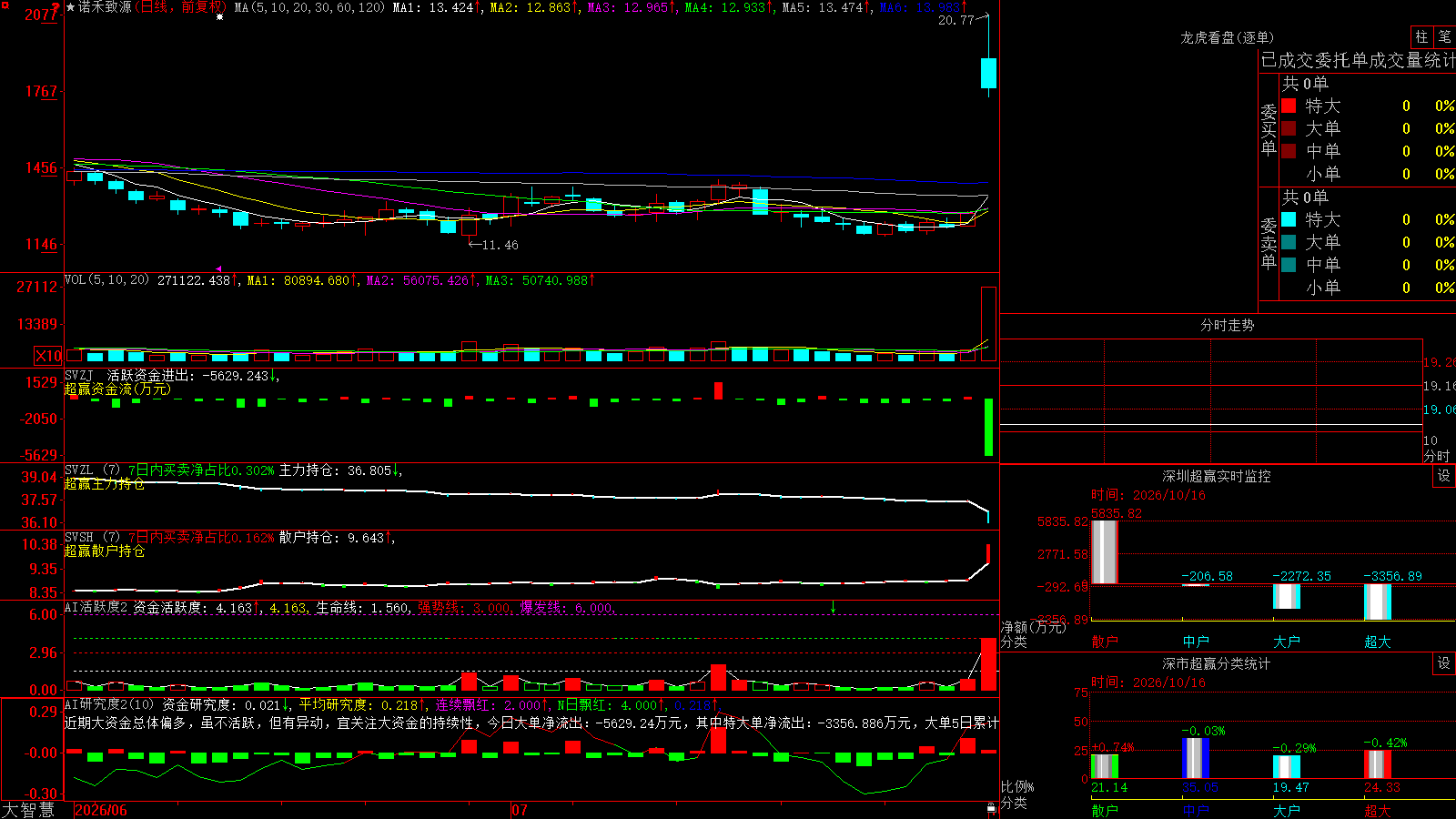Click the 超赢主力持仓 label
The image size is (1456, 819).
pos(105,483)
